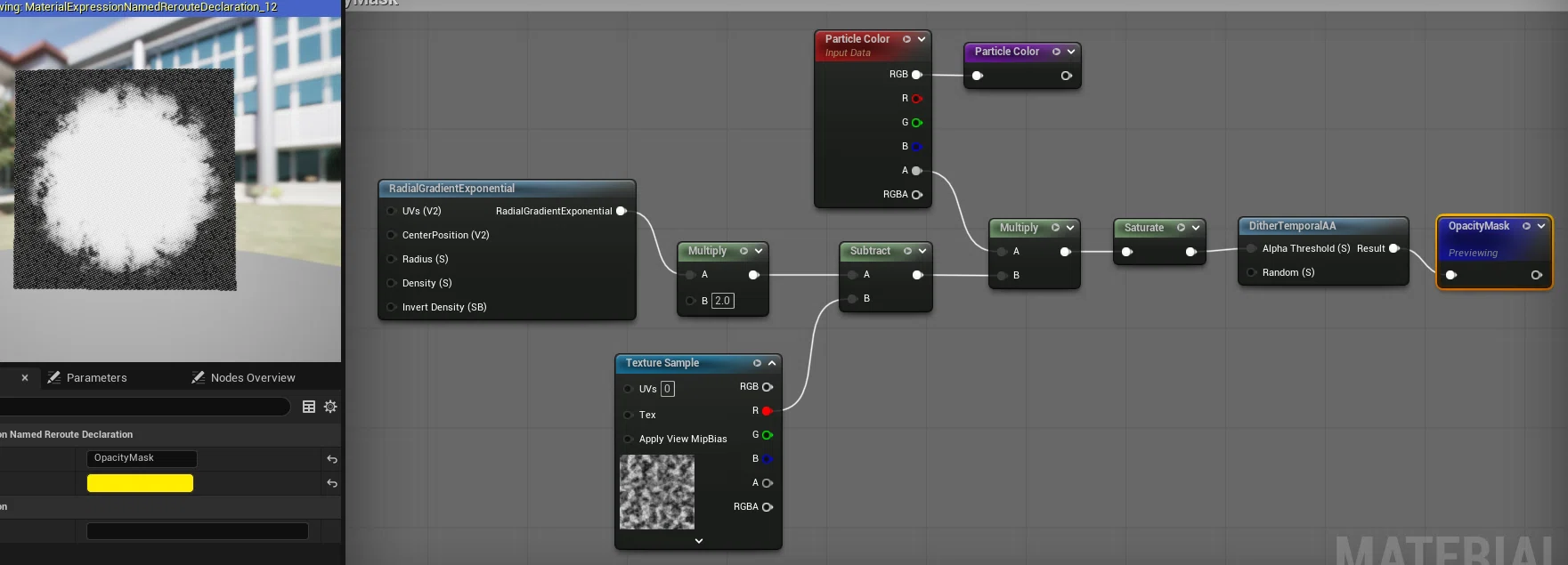
Task: Reset the OpacityMask name to default
Action: click(332, 459)
